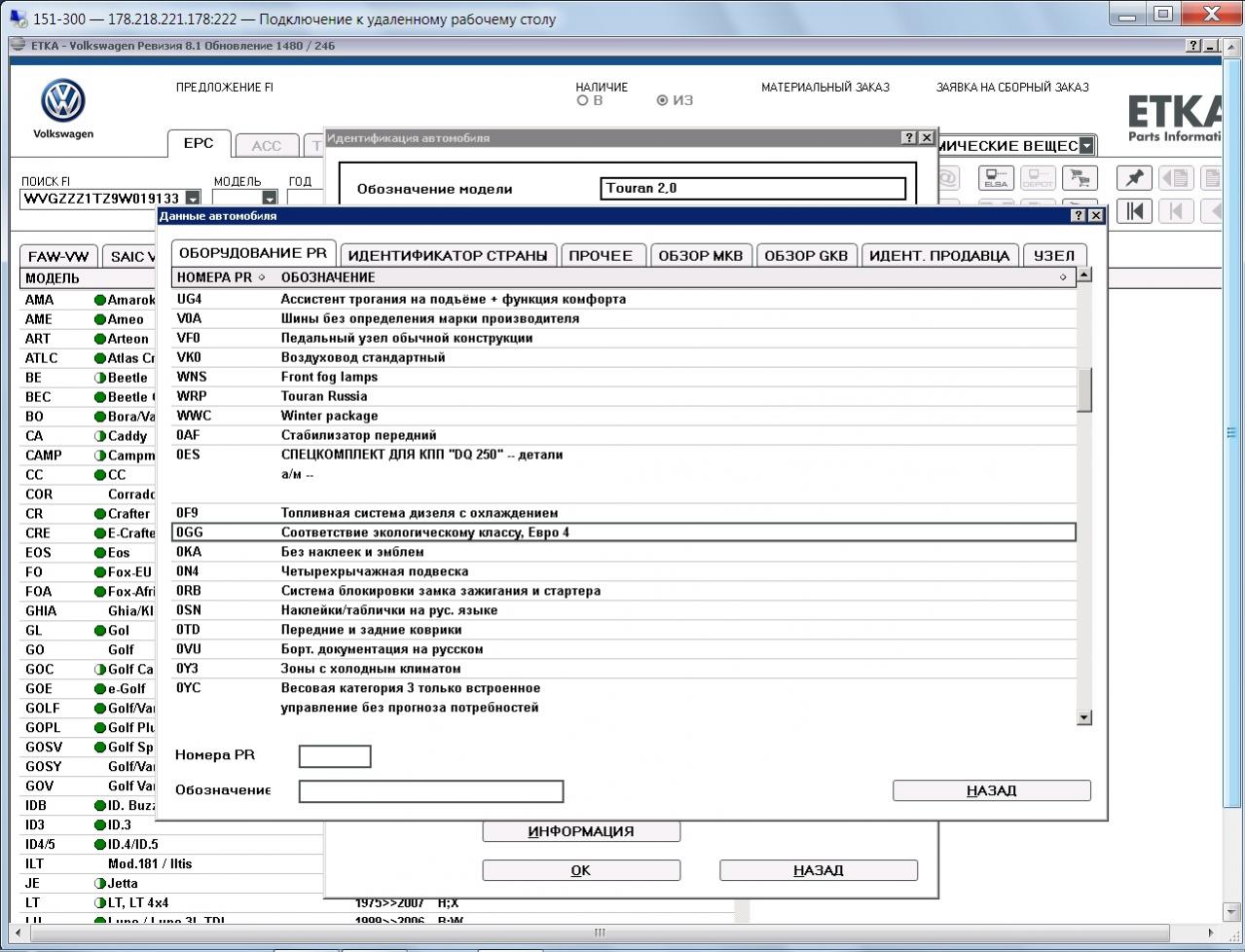Image resolution: width=1245 pixels, height=952 pixels.
Task: Open the ПОИСК FI dropdown arrow
Action: click(193, 199)
